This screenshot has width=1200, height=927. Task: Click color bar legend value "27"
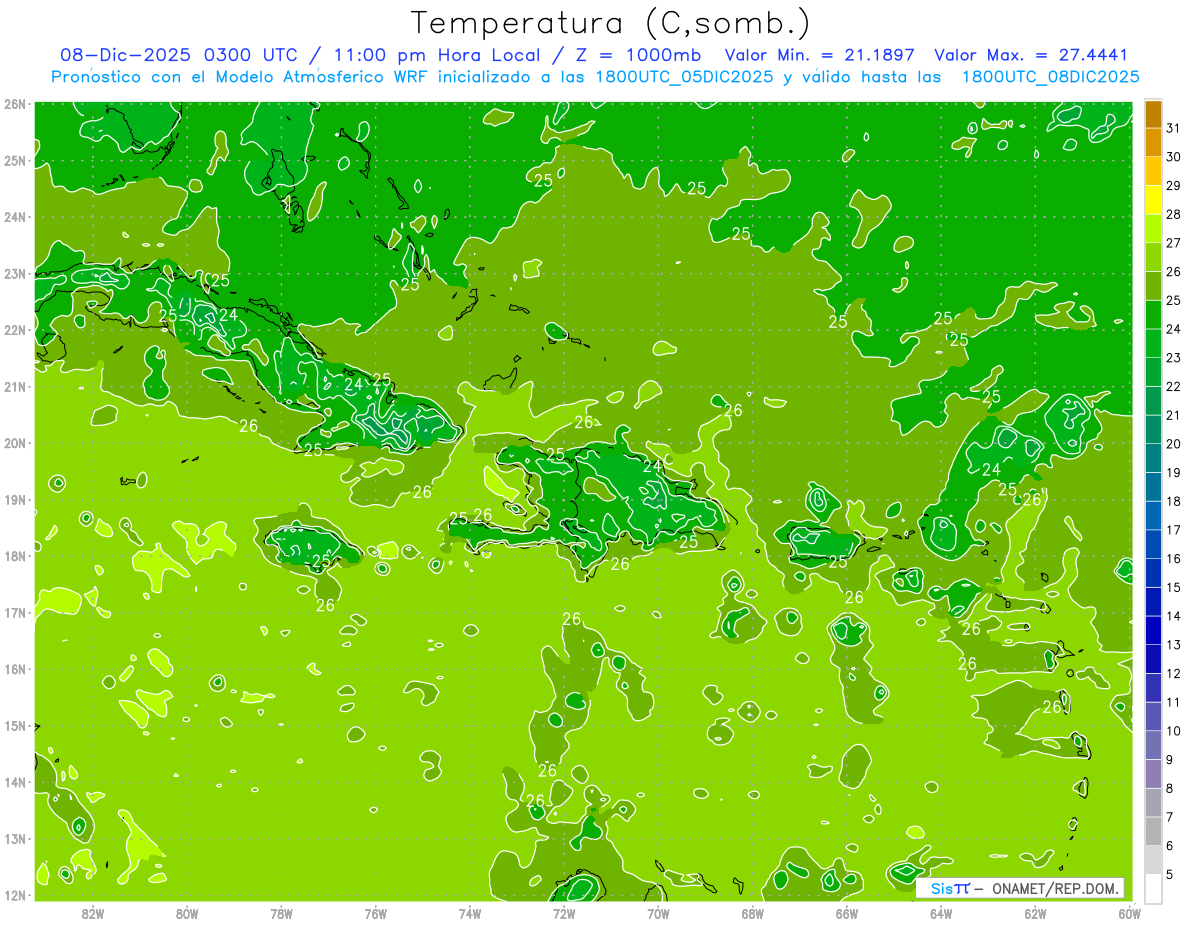1174,243
